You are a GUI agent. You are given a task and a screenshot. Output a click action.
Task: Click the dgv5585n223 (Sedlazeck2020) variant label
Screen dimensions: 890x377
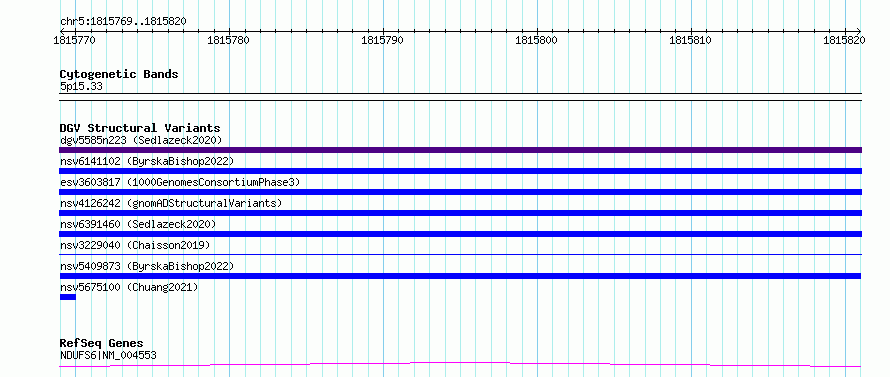click(x=141, y=140)
